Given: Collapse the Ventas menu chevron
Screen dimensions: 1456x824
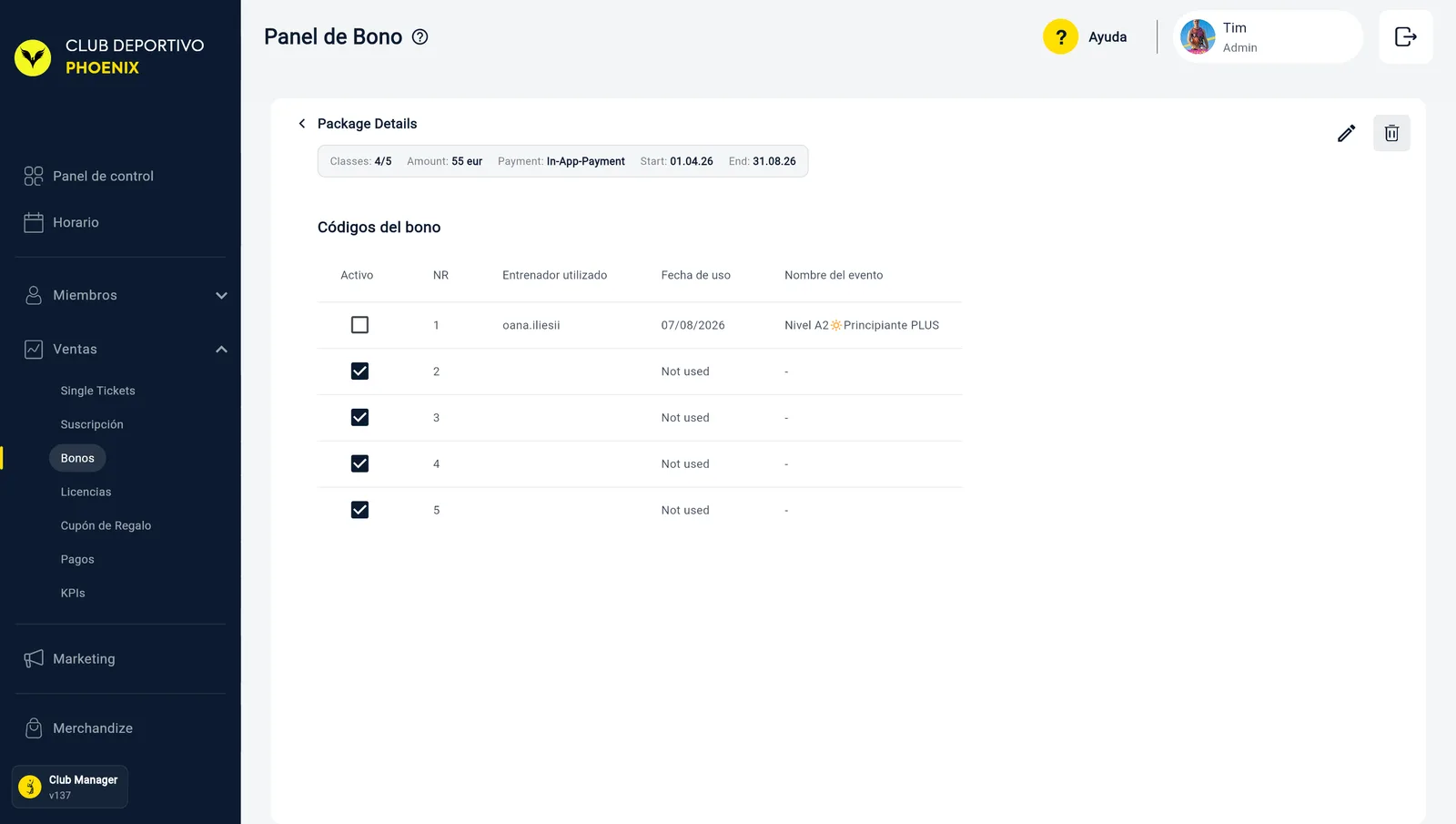Looking at the screenshot, I should pyautogui.click(x=221, y=350).
